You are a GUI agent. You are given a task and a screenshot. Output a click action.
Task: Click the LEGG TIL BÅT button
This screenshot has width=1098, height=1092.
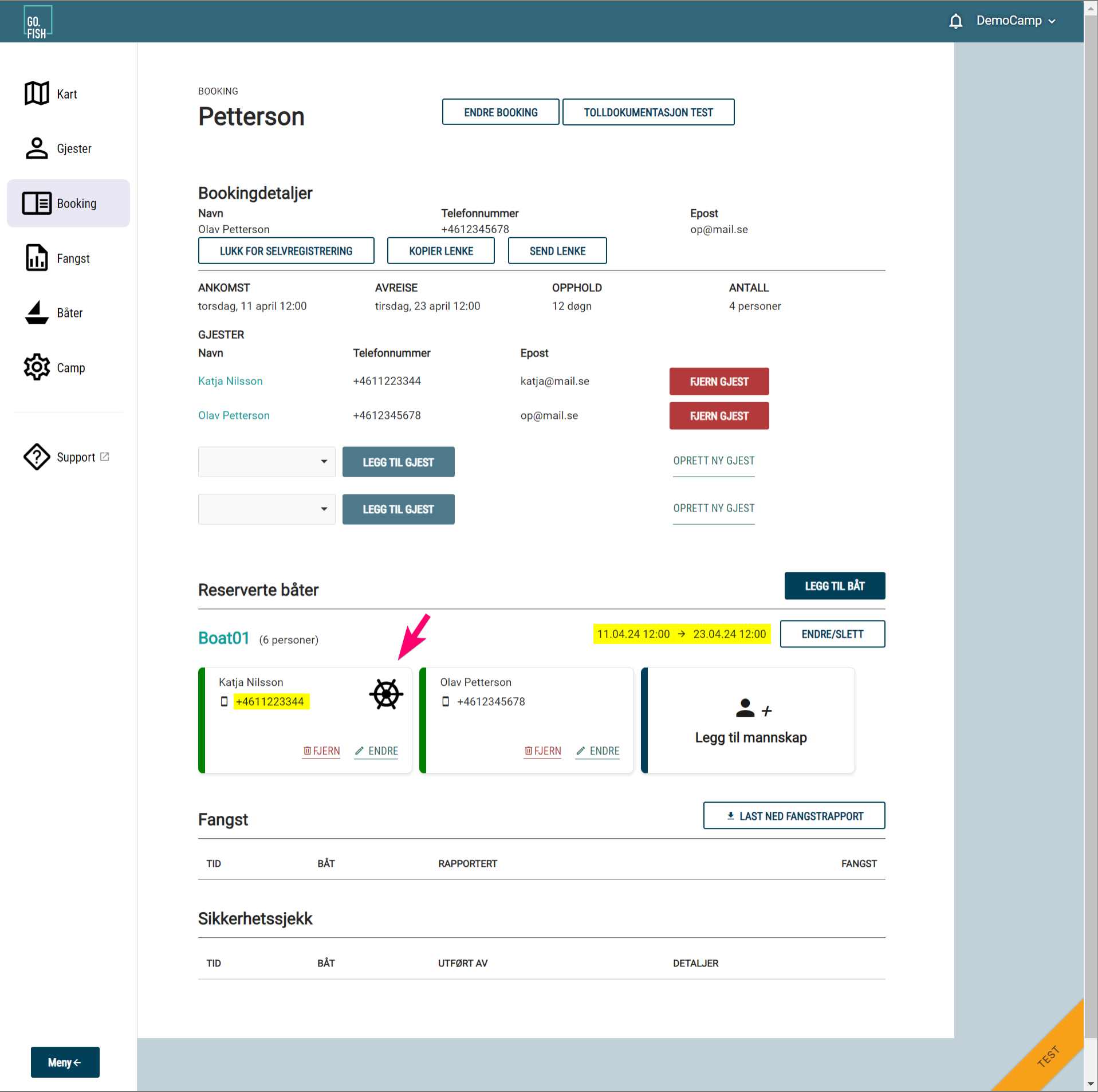pos(835,586)
